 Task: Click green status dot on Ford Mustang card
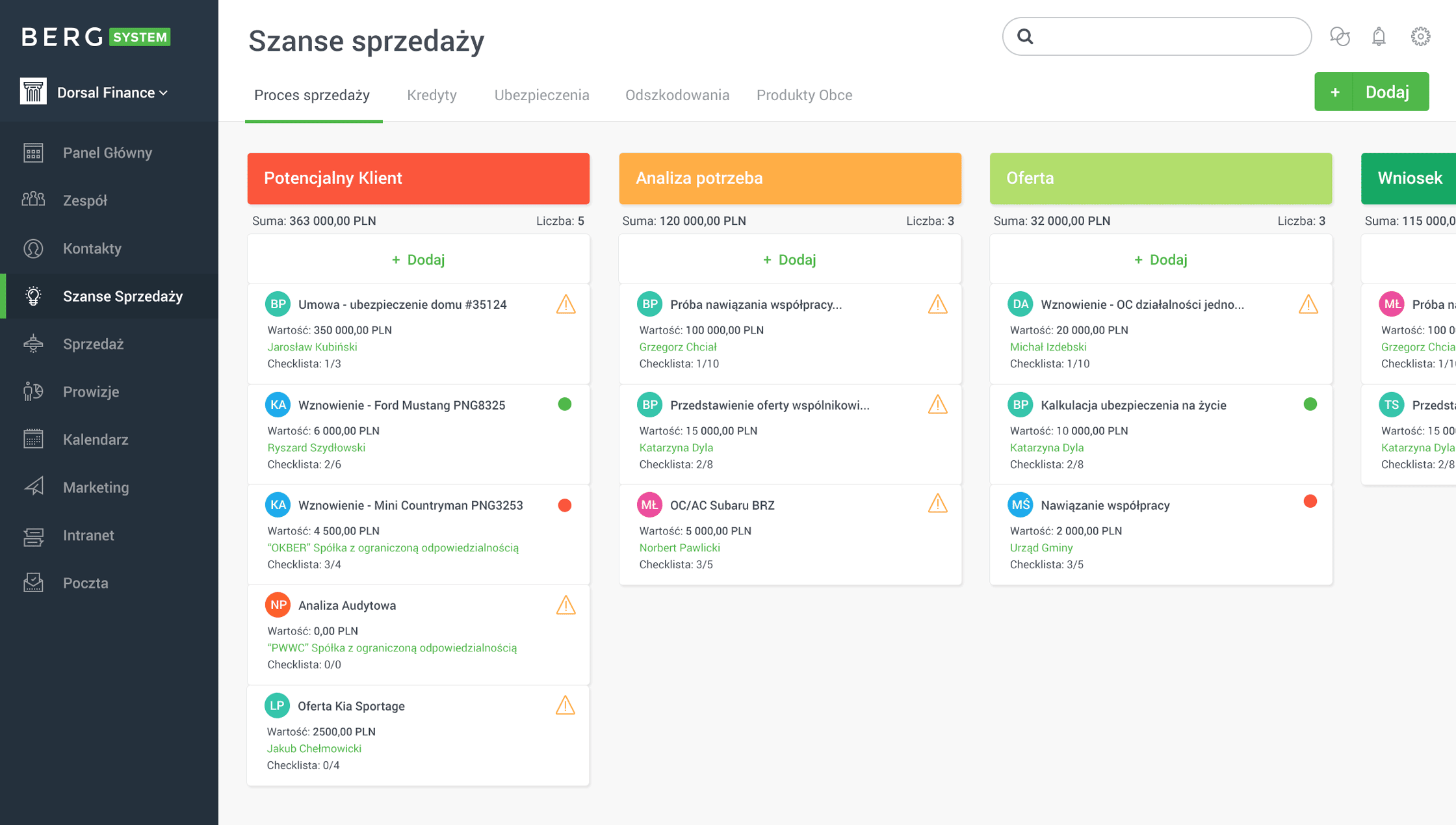tap(565, 404)
